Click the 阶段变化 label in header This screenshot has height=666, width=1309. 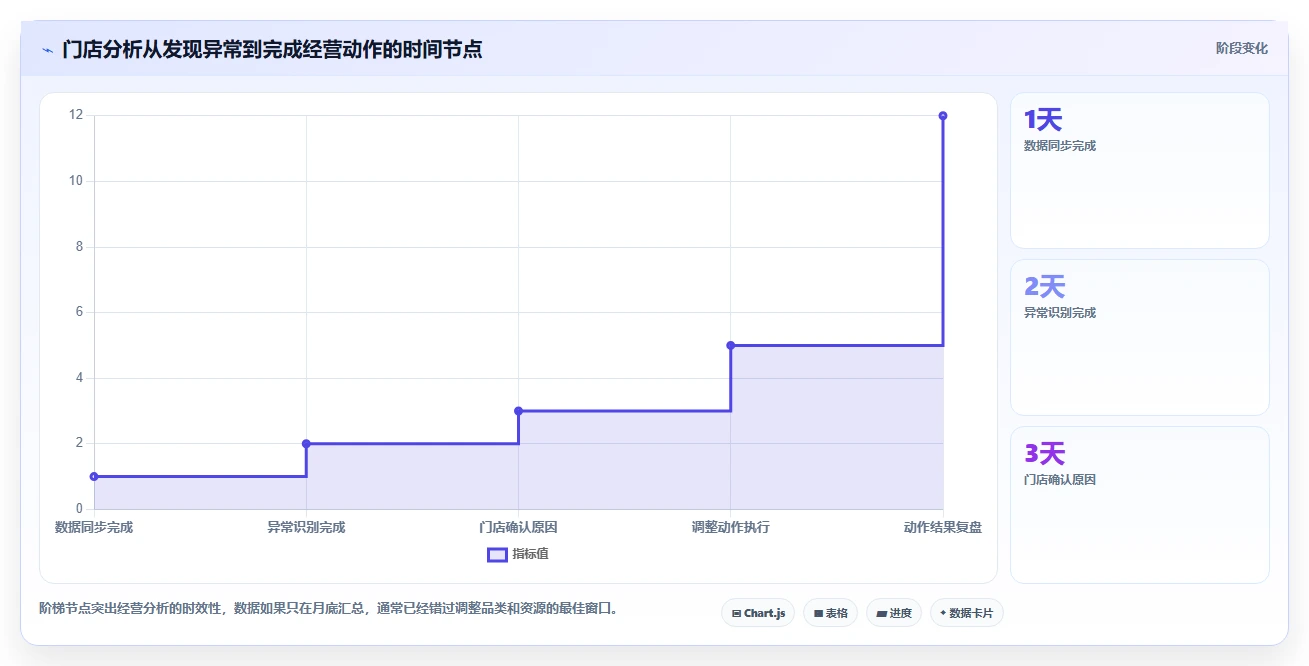(x=1242, y=48)
